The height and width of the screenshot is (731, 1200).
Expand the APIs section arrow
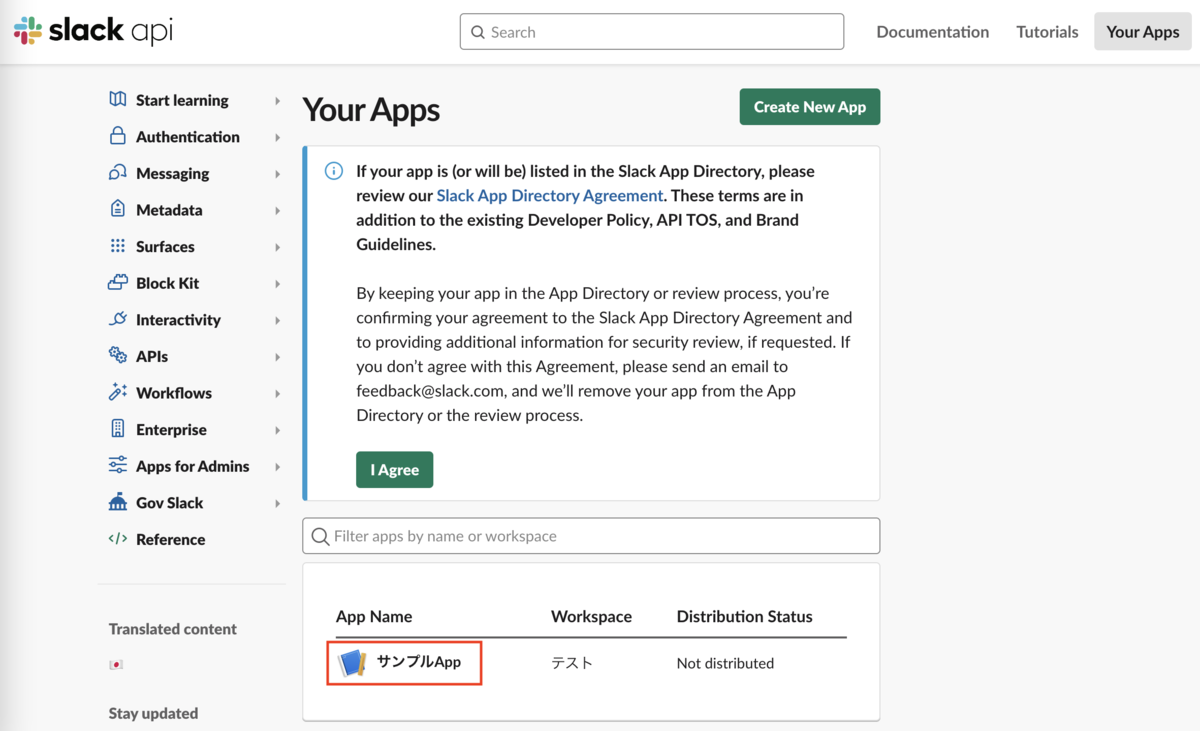point(278,357)
